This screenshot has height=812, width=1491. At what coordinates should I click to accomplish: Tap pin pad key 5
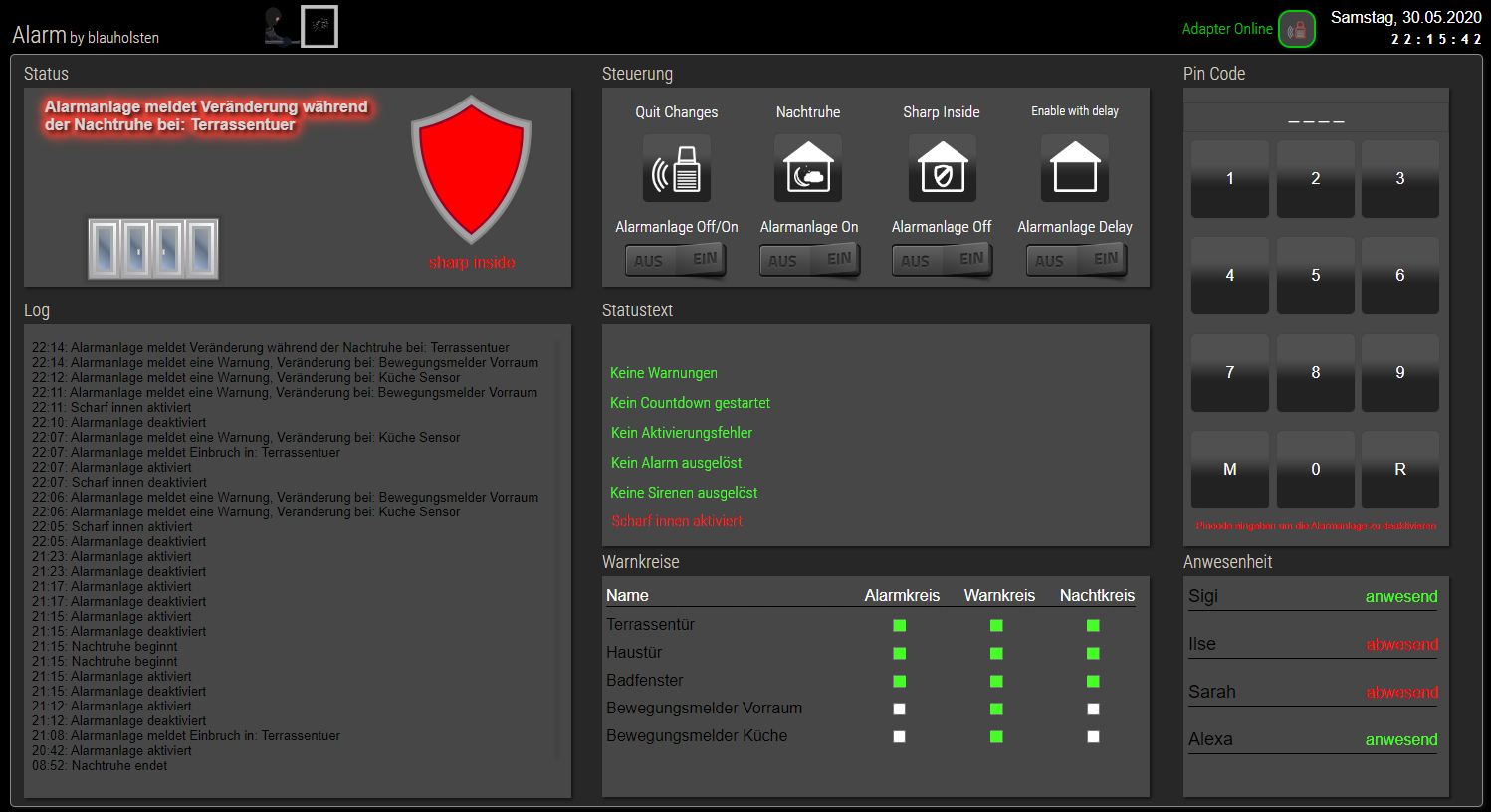[1316, 276]
